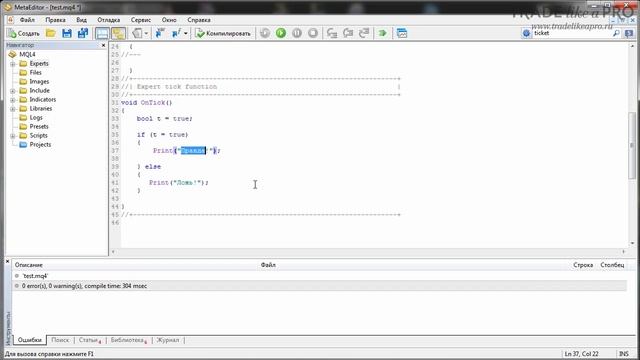Click the code editor vertical scrollbar thumb
This screenshot has height=360, width=640.
[x=632, y=146]
